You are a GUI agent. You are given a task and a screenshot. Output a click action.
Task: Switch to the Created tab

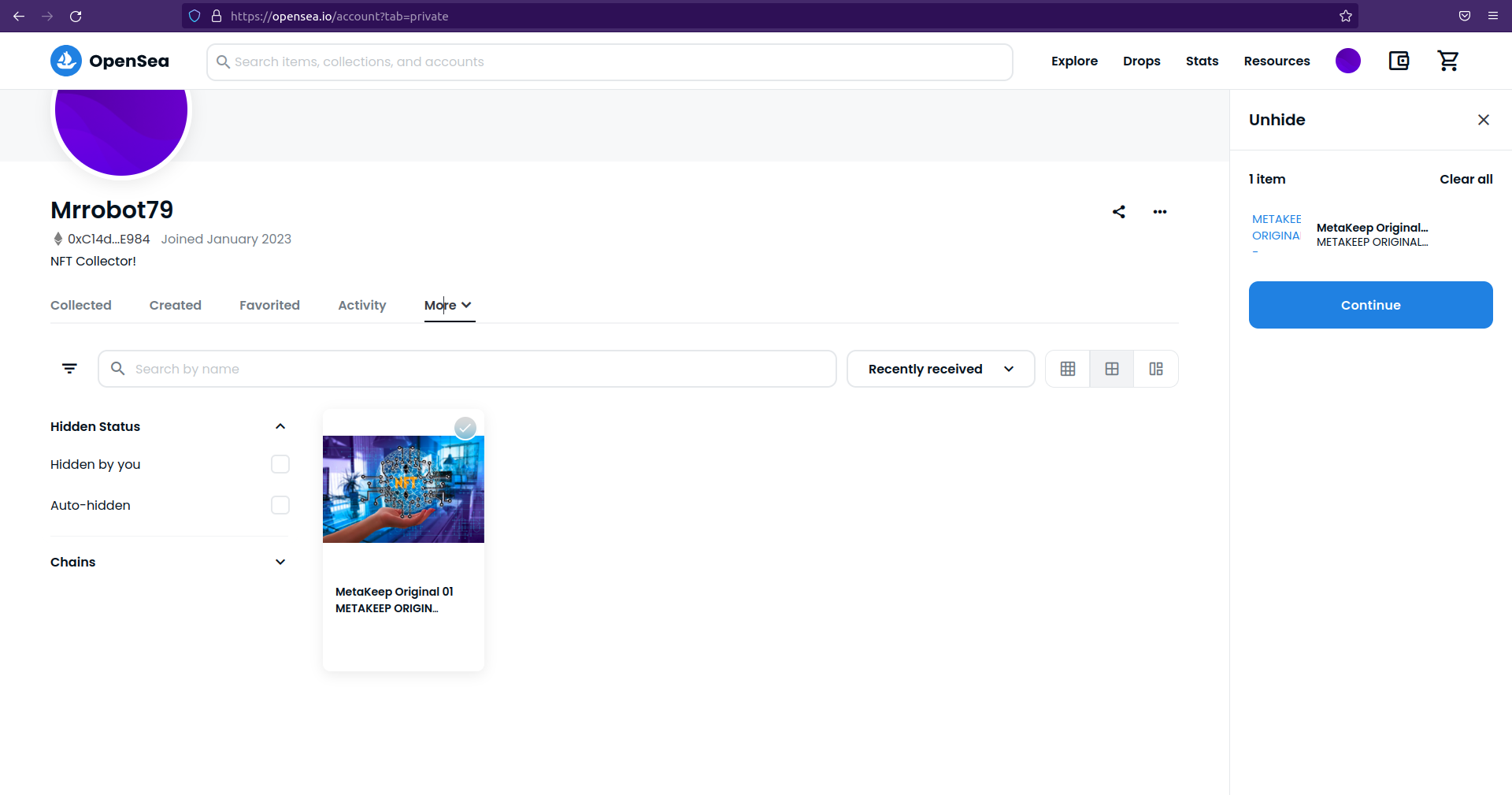tap(176, 305)
